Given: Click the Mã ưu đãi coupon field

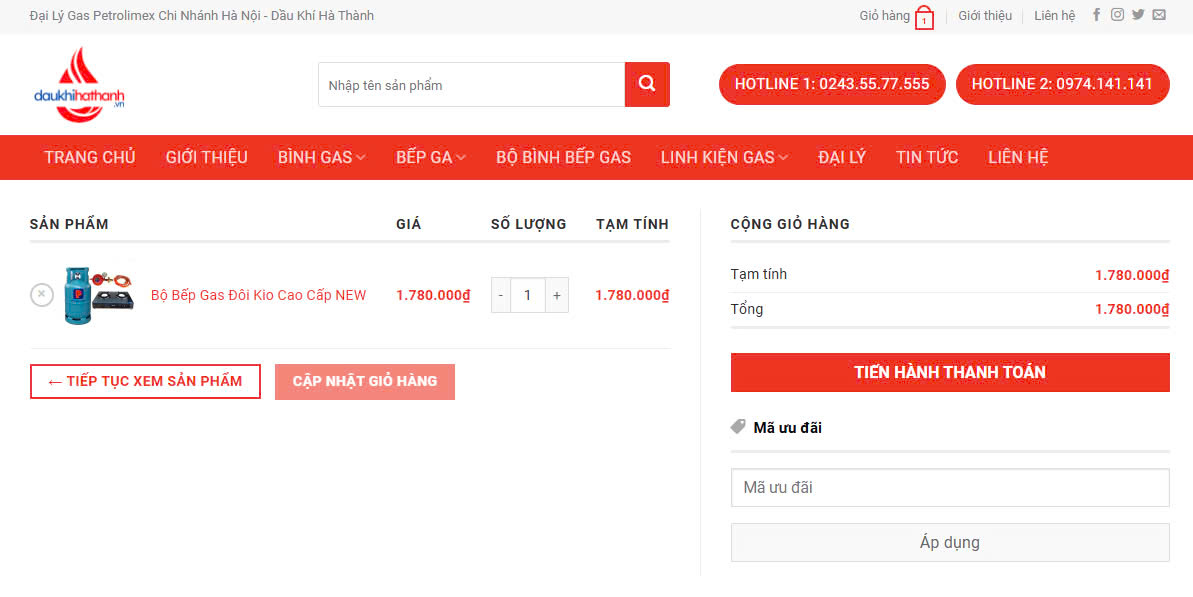Looking at the screenshot, I should [949, 488].
